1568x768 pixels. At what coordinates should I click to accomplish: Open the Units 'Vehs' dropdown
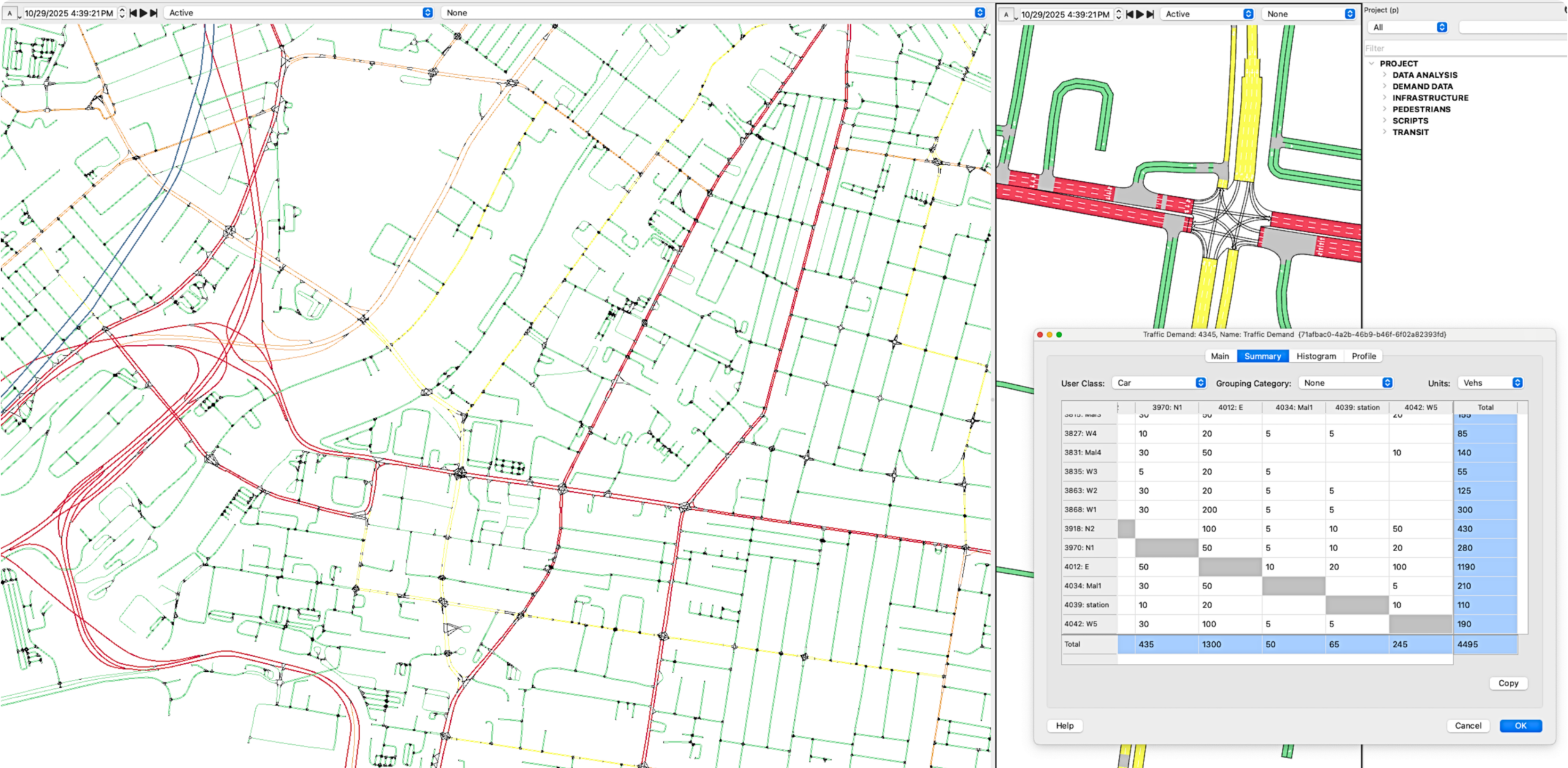click(x=1491, y=383)
